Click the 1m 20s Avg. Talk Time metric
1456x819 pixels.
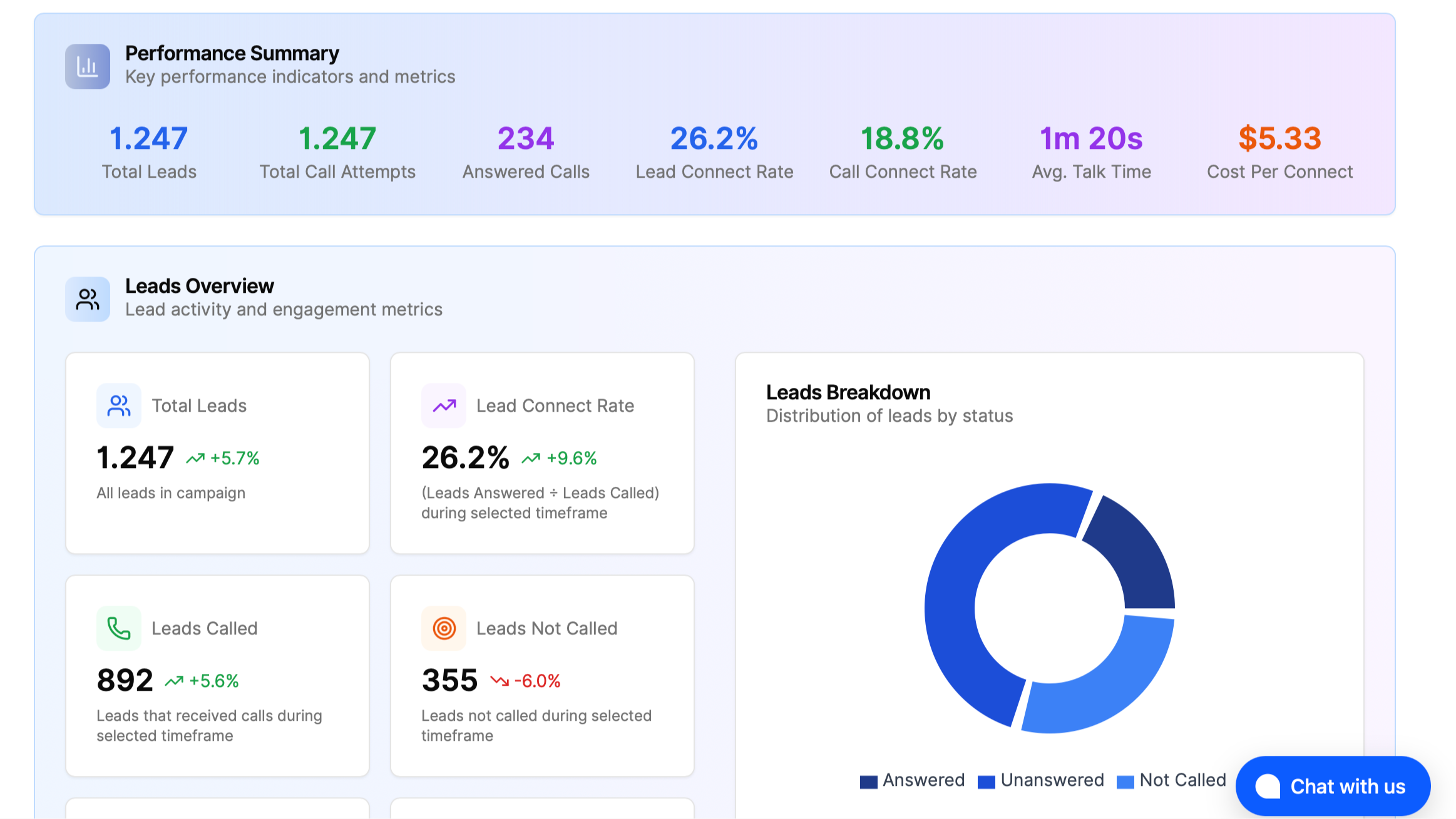(1091, 138)
